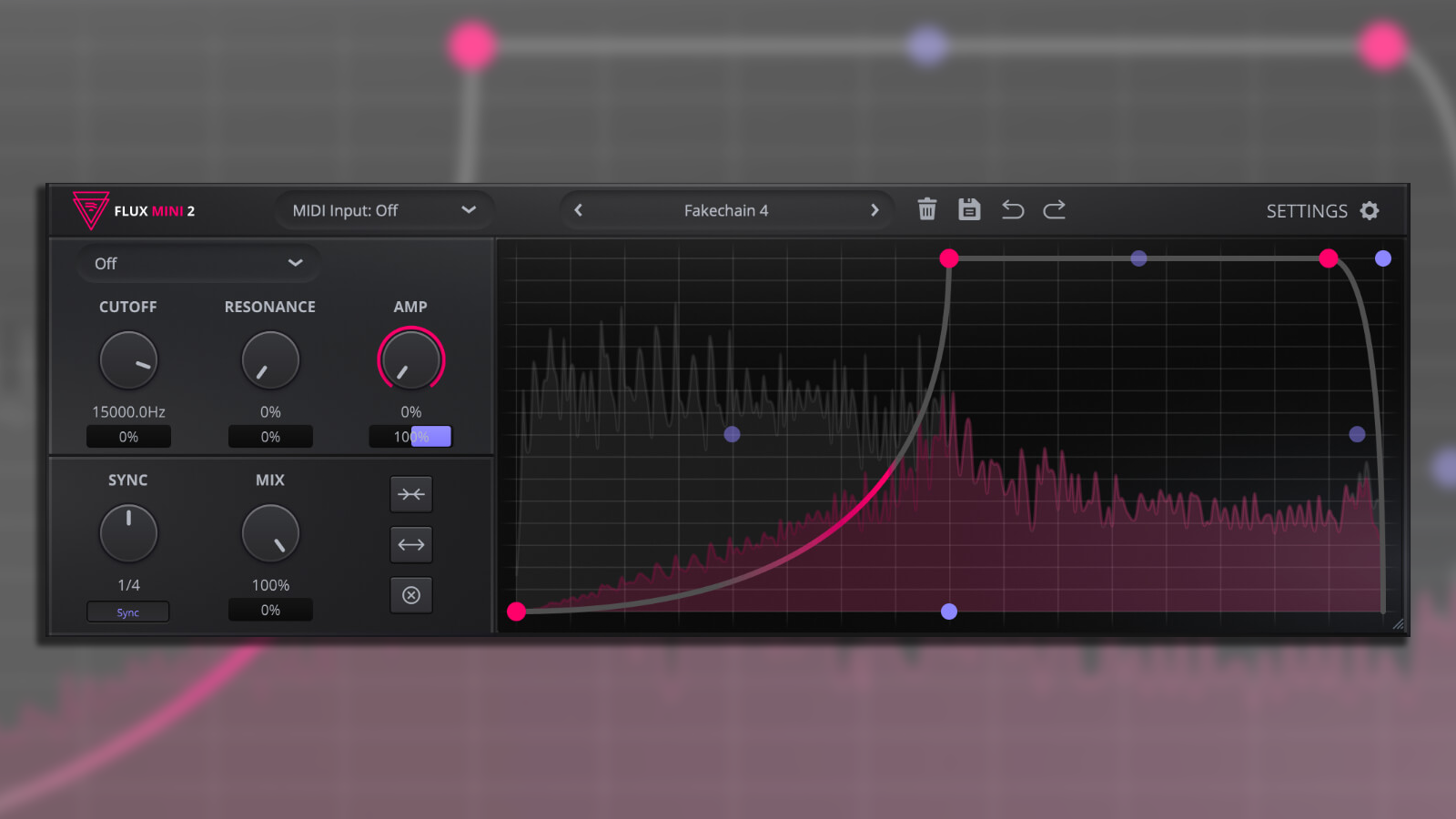
Task: Click the 100% AMP modulation amount field
Action: pos(410,437)
